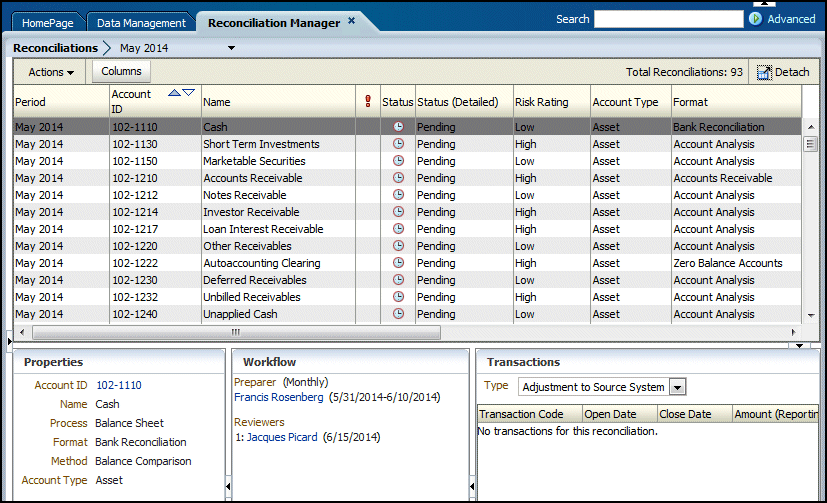Open preparer Francis Rosenberg link
This screenshot has width=827, height=503.
(278, 397)
